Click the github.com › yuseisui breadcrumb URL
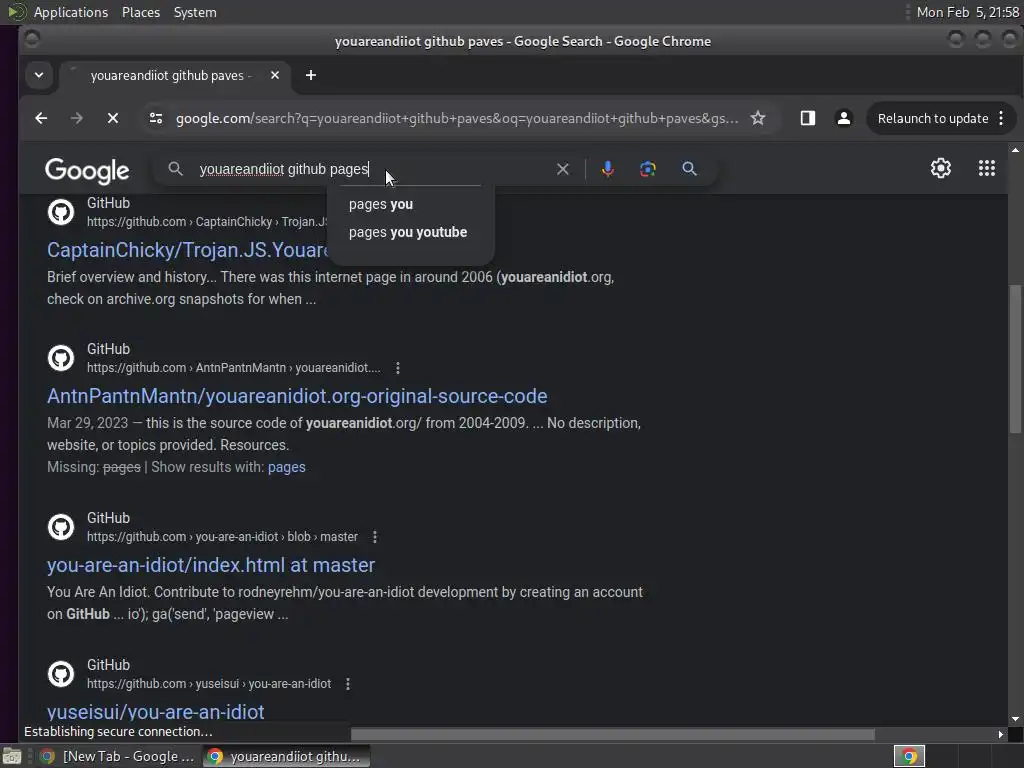This screenshot has height=768, width=1024. [209, 684]
